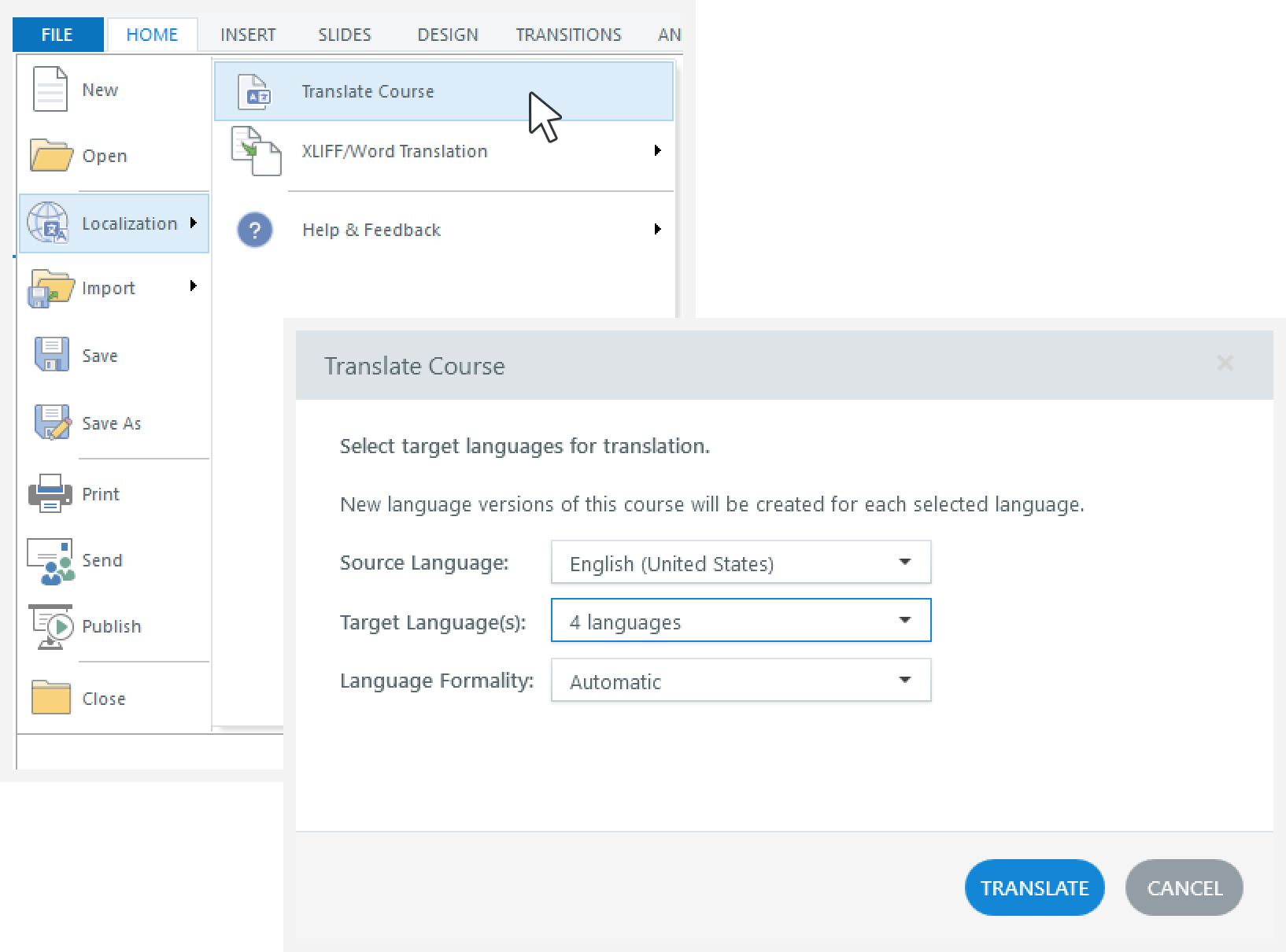Click the Print icon

pos(49,493)
